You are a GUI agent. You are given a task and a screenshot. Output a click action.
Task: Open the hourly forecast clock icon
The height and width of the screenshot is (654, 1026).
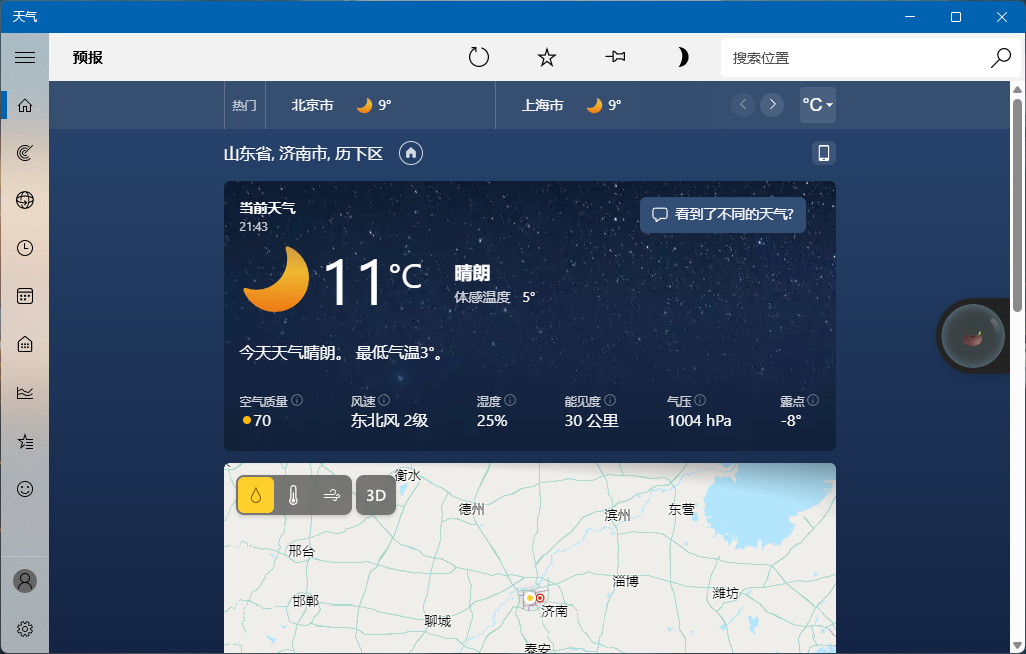click(25, 247)
